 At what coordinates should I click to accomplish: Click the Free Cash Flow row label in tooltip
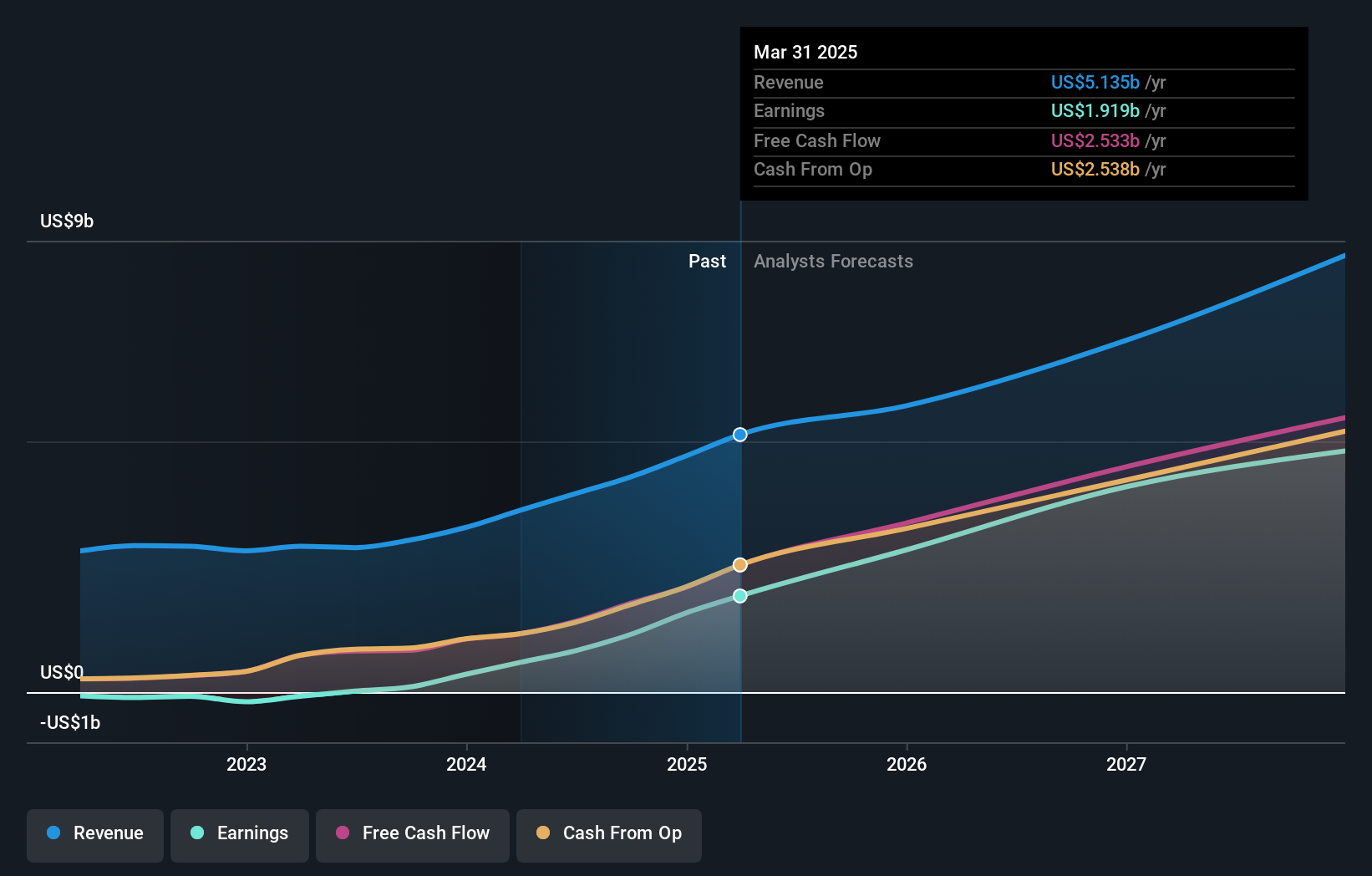pyautogui.click(x=817, y=140)
